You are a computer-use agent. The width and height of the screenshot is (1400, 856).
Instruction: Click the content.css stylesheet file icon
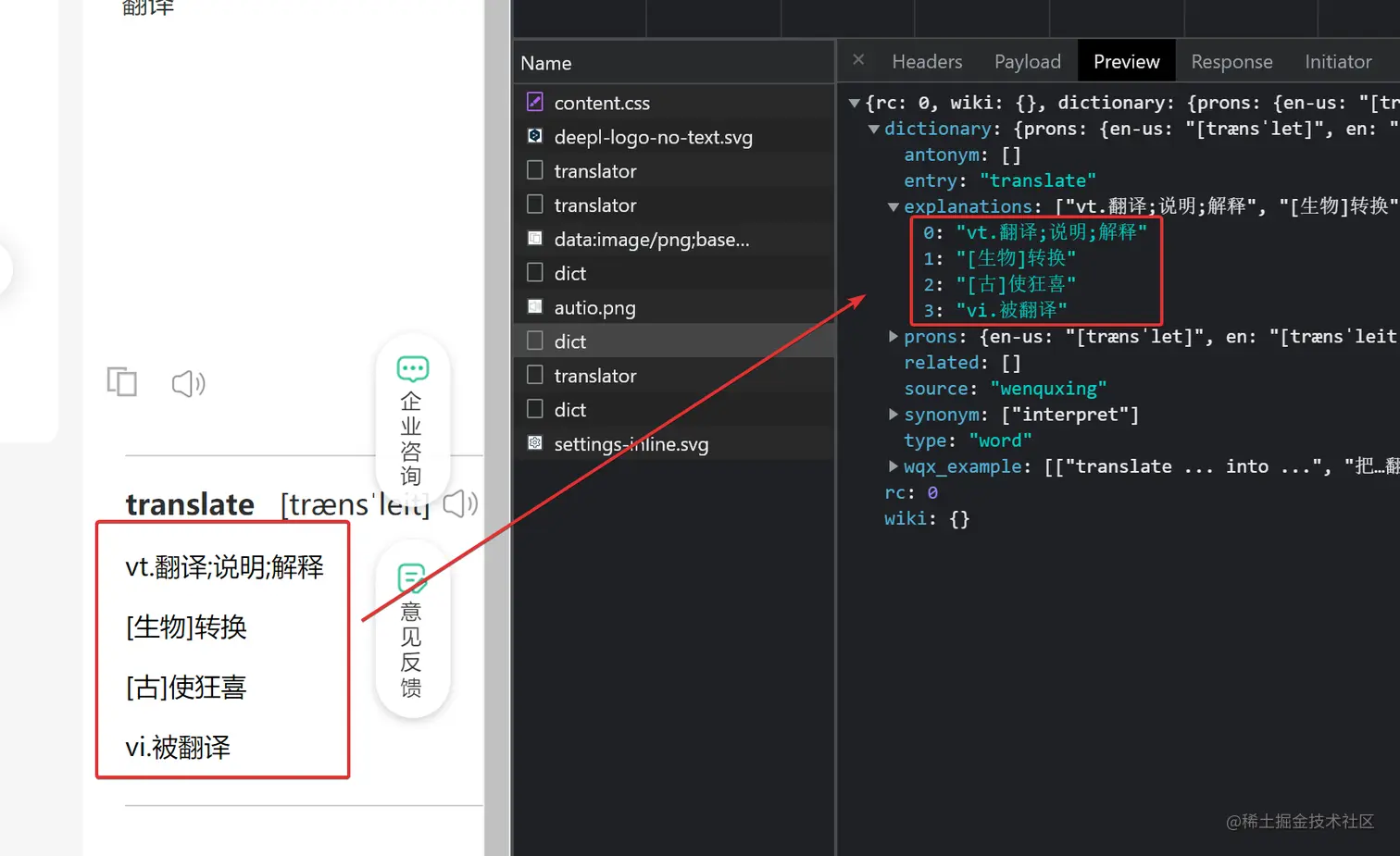point(535,102)
